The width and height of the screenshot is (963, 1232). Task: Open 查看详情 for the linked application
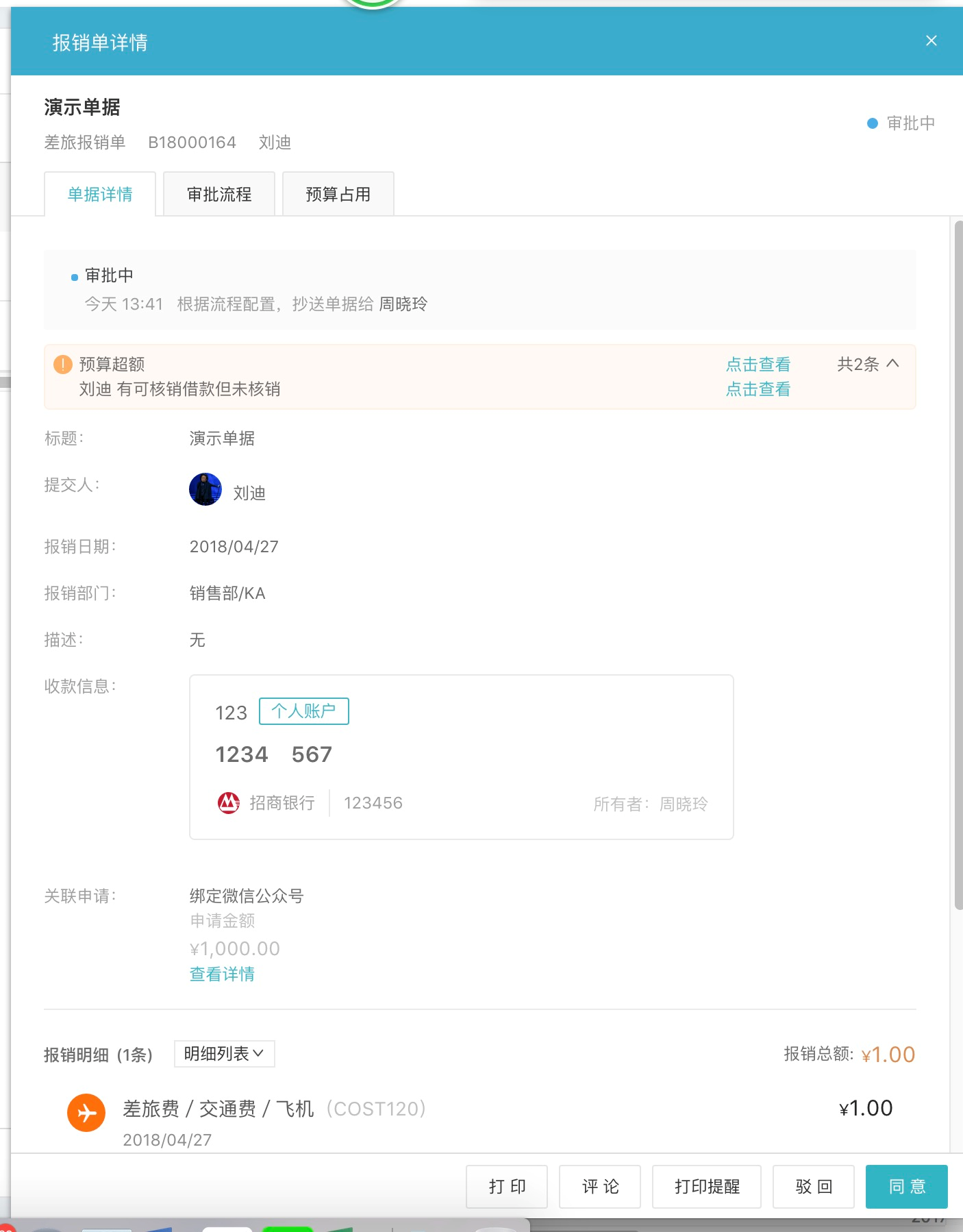click(x=222, y=974)
